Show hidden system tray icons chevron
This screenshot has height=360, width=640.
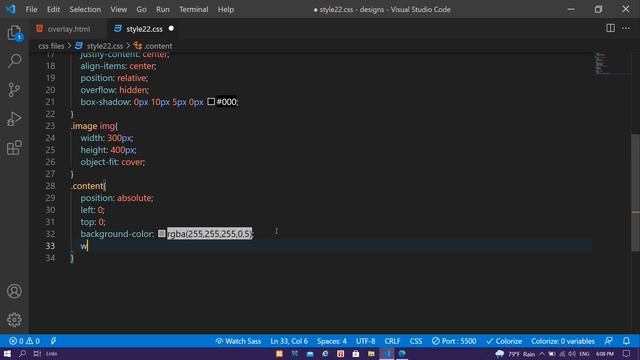coord(542,353)
